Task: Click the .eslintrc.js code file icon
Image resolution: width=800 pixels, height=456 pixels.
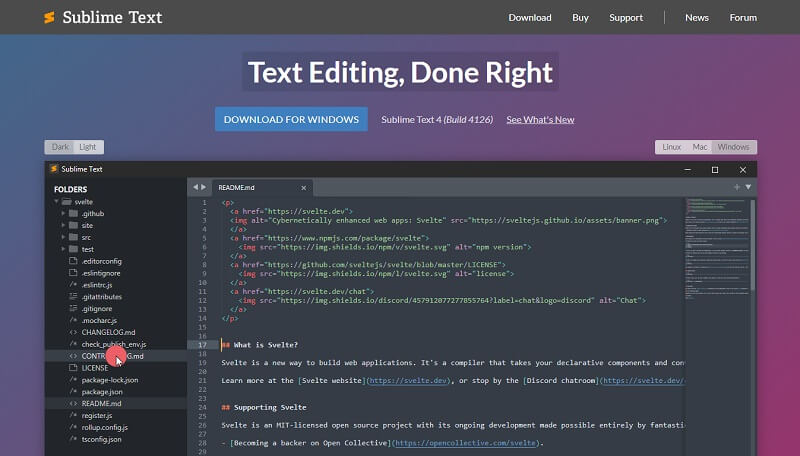Action: pyautogui.click(x=73, y=285)
